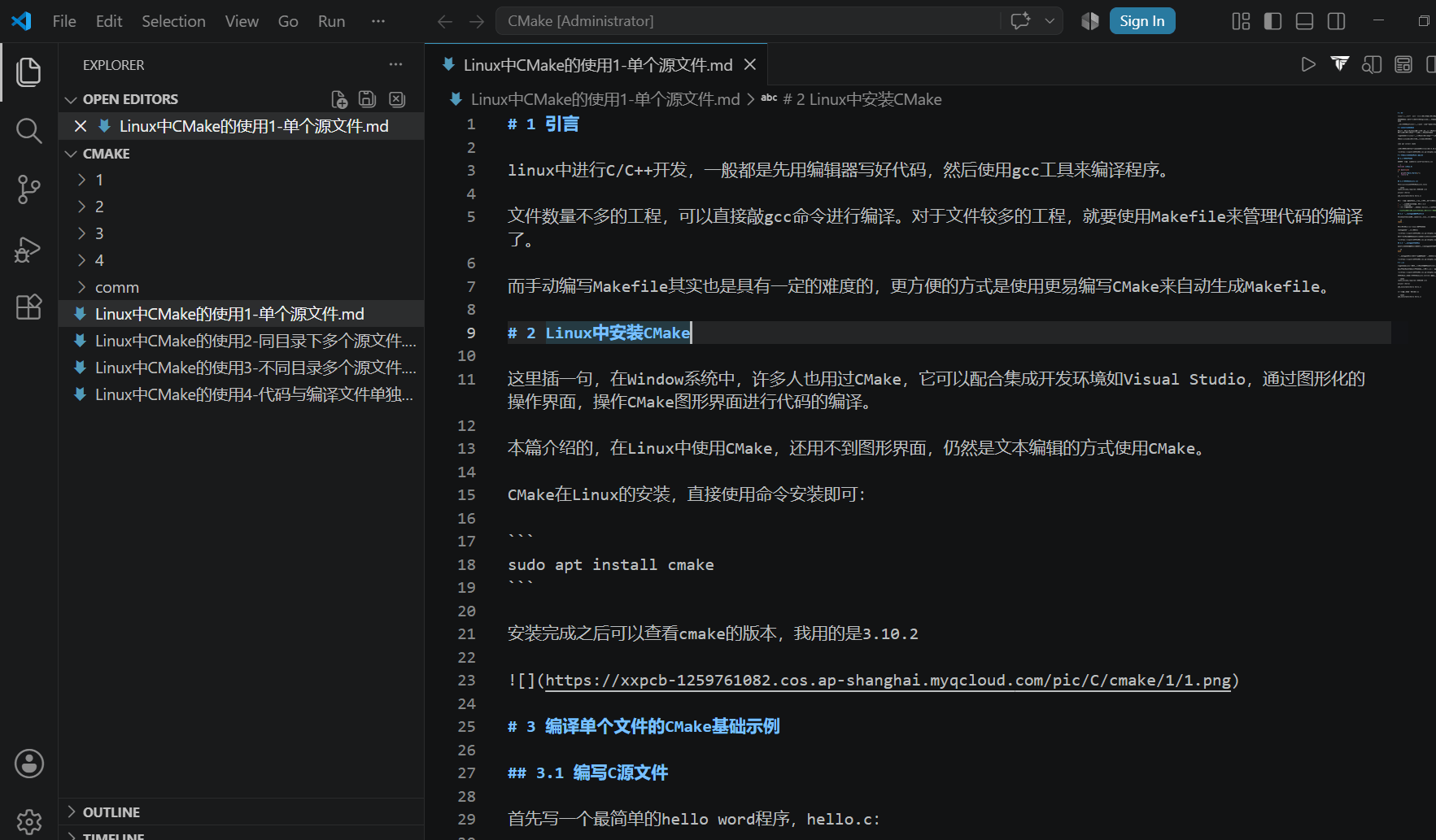Open the Extensions view
Viewport: 1436px width, 840px height.
point(28,307)
